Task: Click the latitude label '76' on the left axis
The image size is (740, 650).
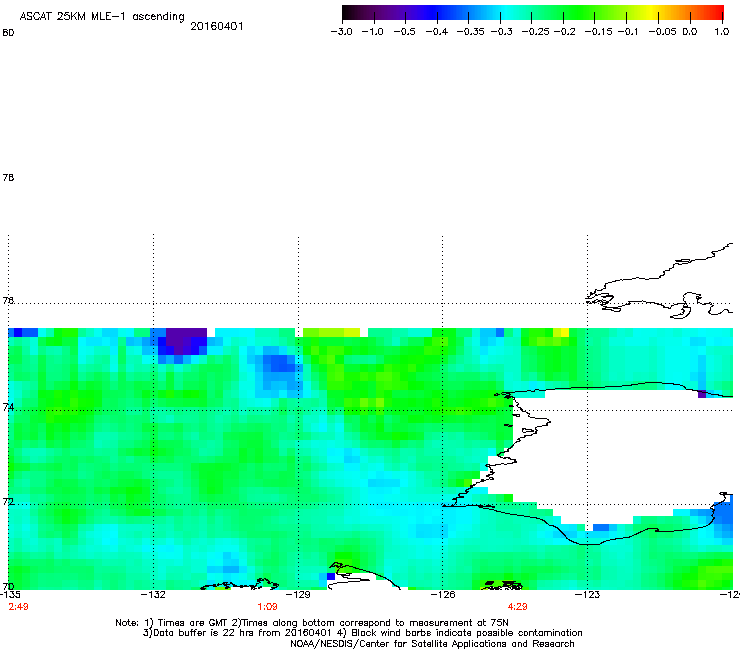Action: [8, 300]
